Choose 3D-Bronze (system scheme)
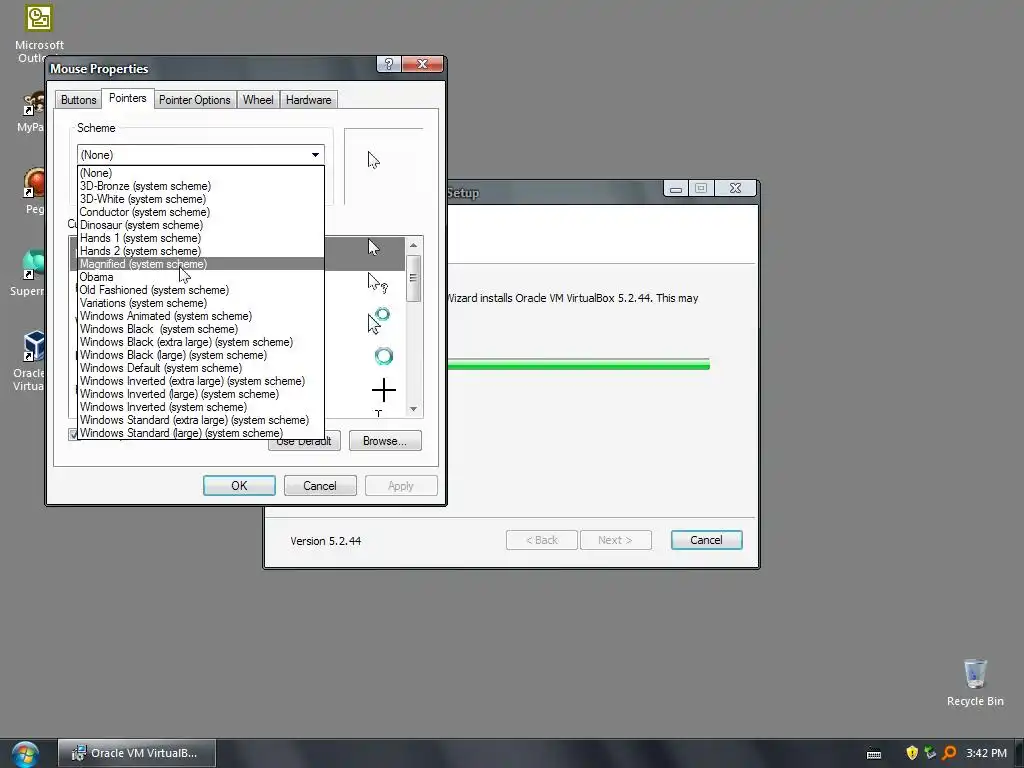Viewport: 1024px width, 768px height. pos(200,186)
